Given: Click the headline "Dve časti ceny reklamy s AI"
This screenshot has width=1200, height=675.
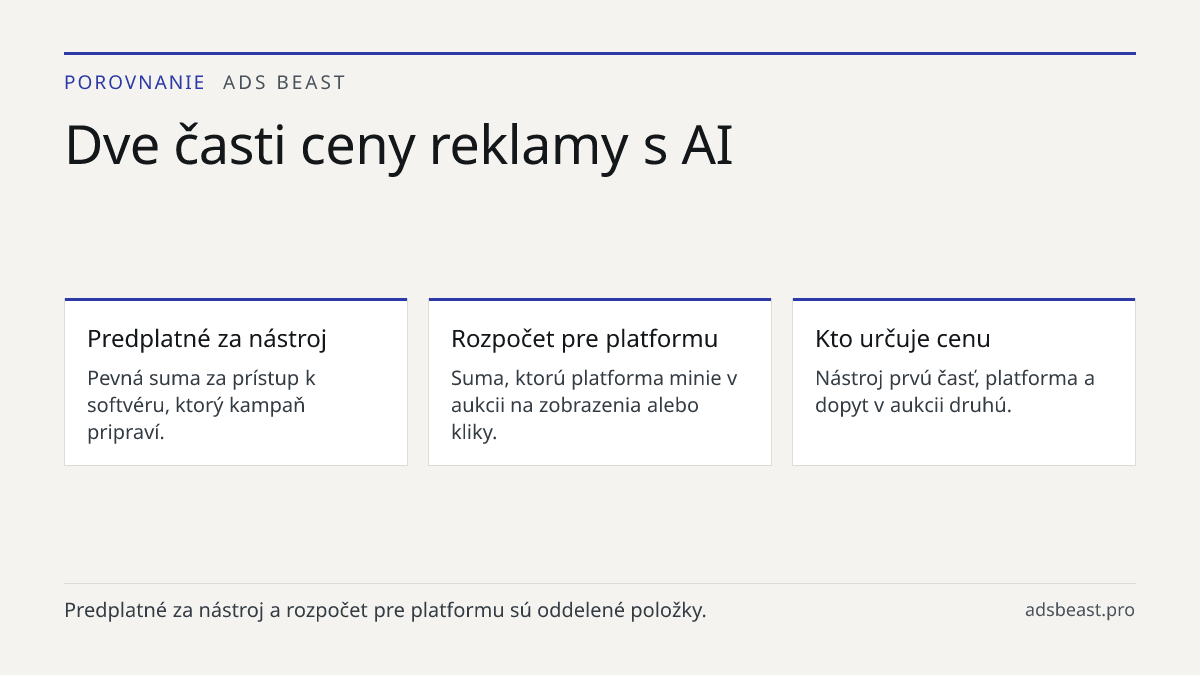Looking at the screenshot, I should [x=399, y=146].
